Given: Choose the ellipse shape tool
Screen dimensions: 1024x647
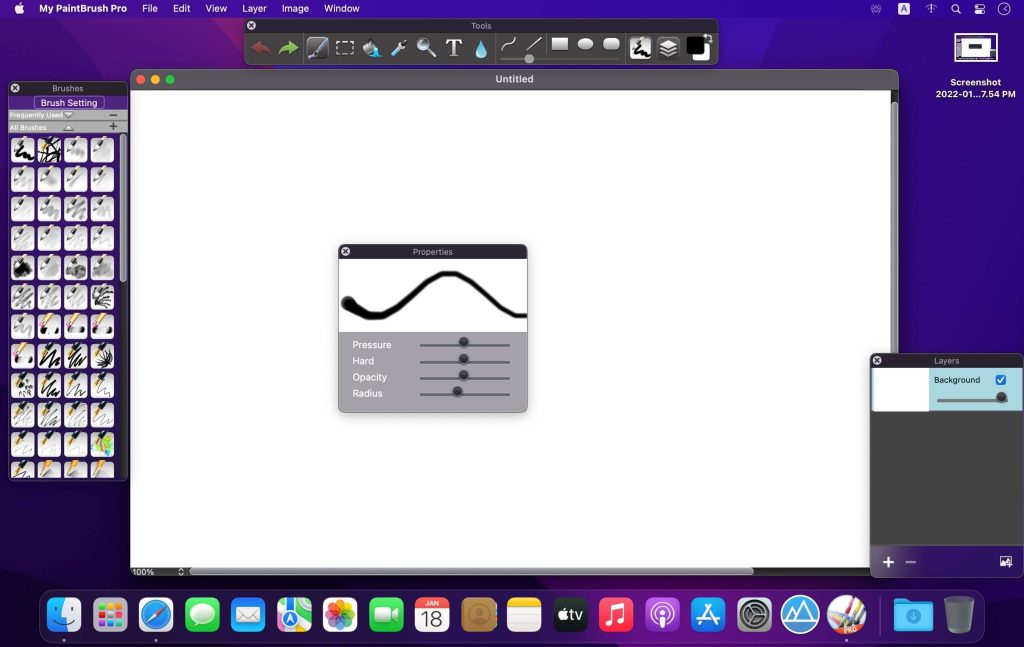Looking at the screenshot, I should click(584, 44).
